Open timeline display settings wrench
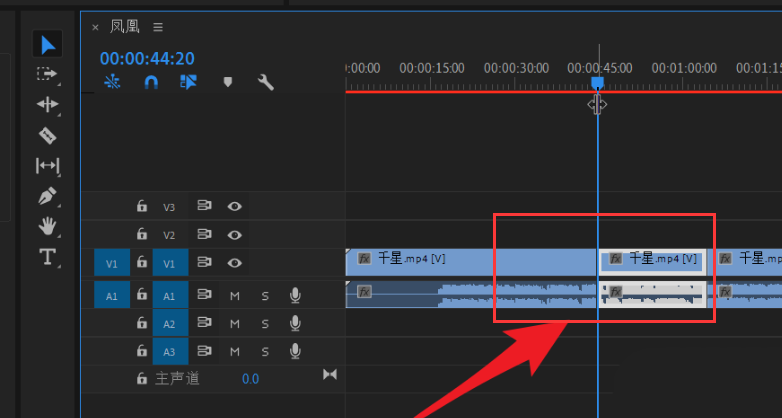This screenshot has width=782, height=418. click(x=265, y=82)
